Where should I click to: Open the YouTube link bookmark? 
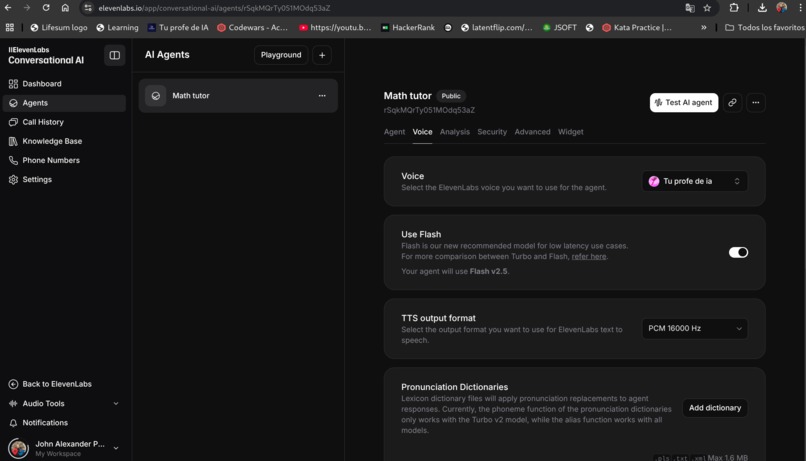click(x=335, y=28)
